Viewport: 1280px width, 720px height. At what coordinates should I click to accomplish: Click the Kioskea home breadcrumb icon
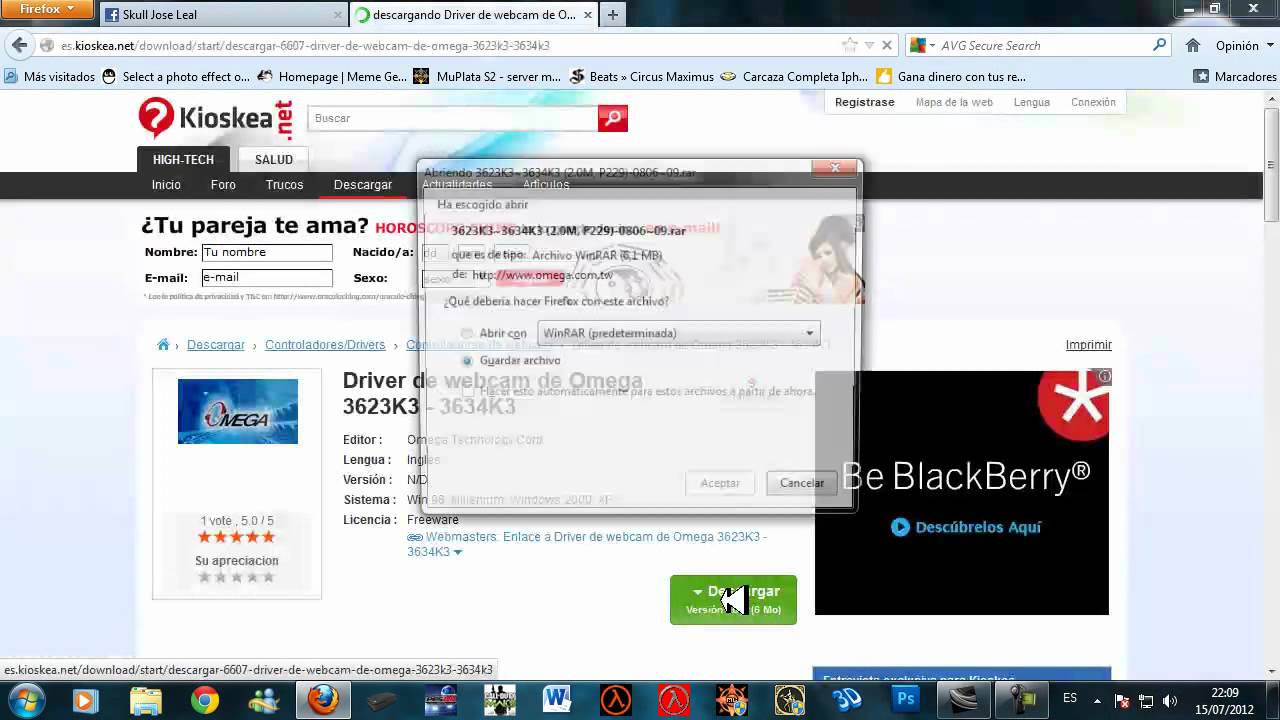[x=163, y=345]
